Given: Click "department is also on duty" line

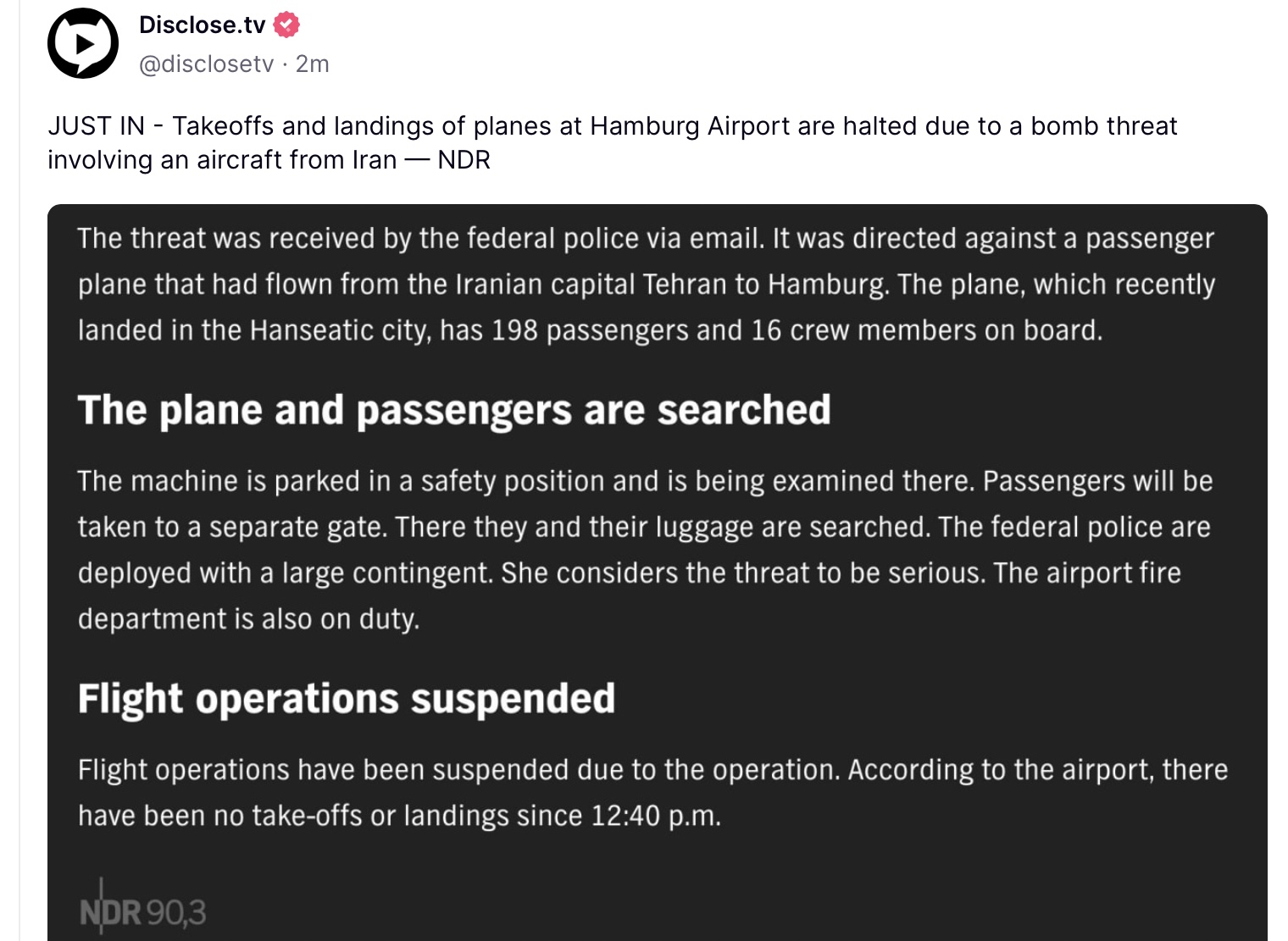Looking at the screenshot, I should 248,619.
